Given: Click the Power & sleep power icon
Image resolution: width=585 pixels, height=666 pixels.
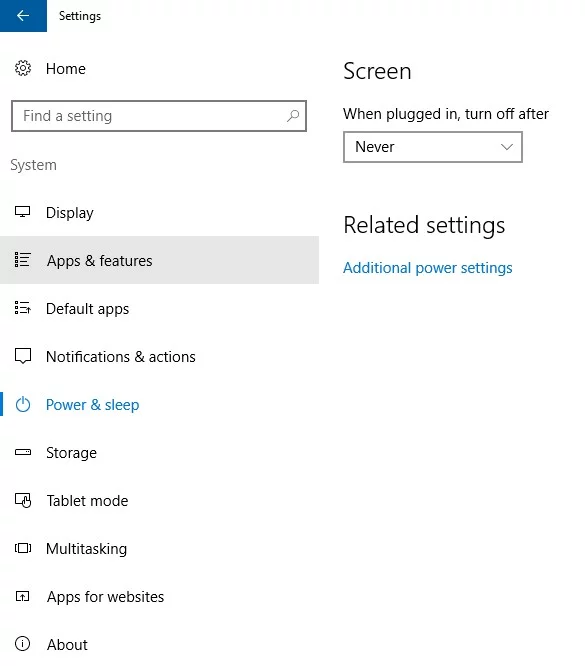Looking at the screenshot, I should (23, 404).
